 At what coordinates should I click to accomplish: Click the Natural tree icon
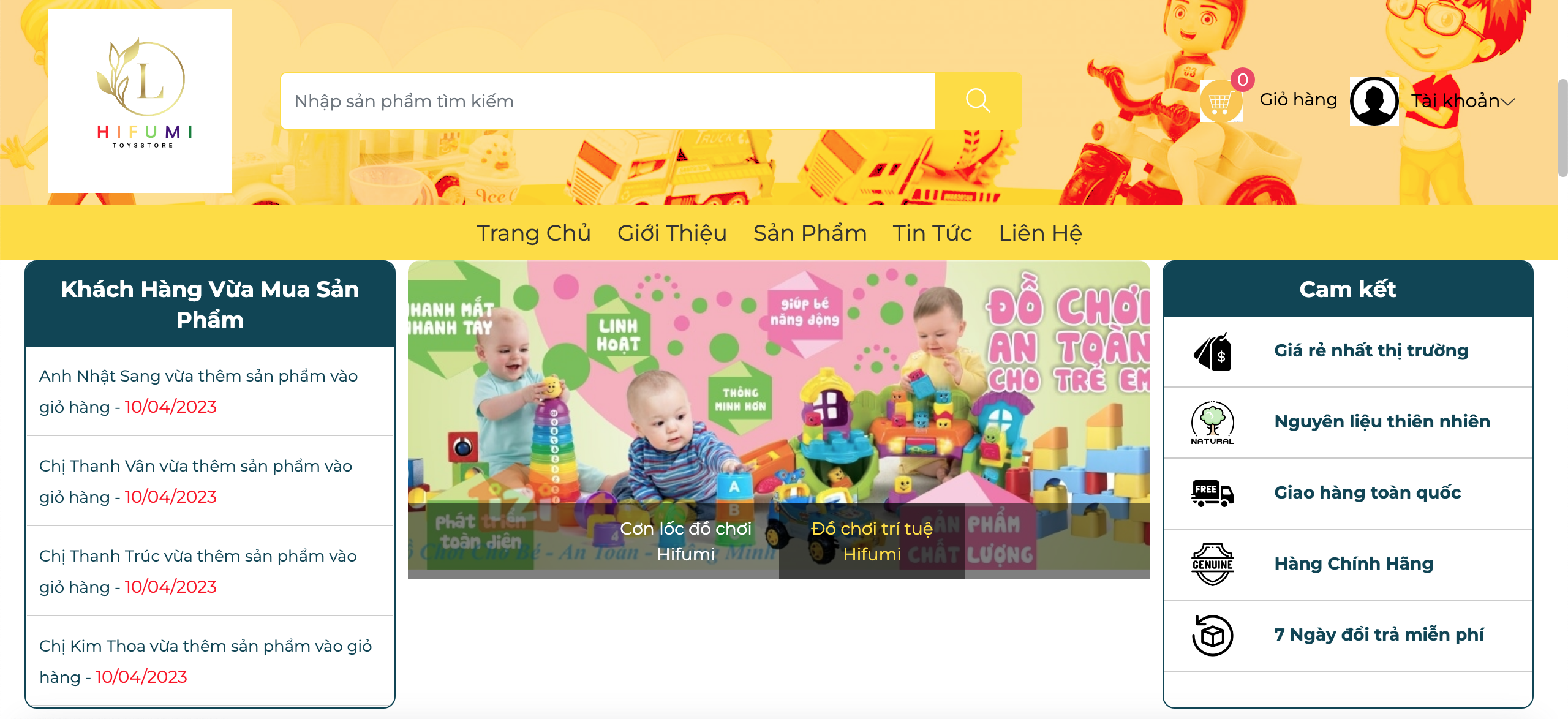1213,423
